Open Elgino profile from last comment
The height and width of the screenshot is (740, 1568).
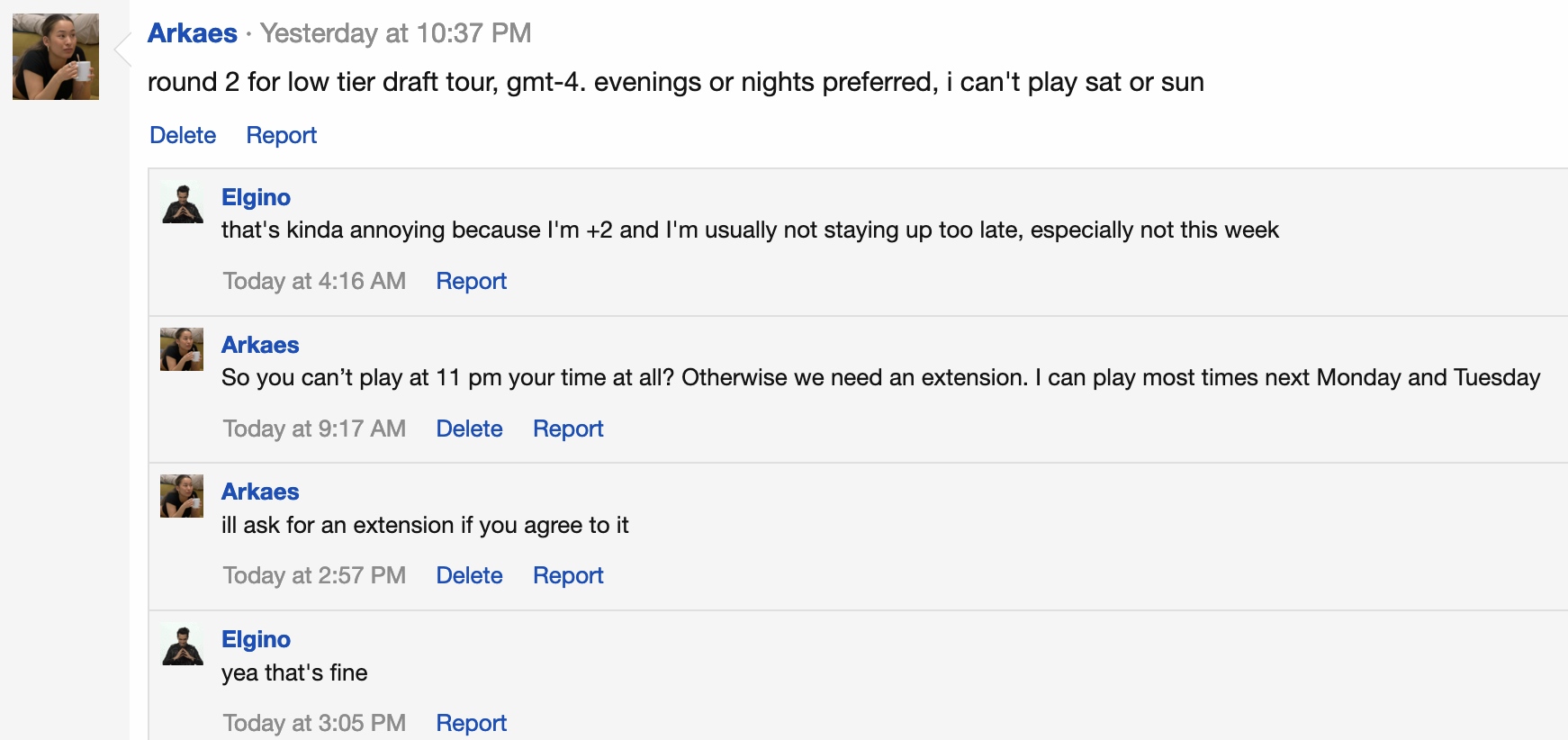tap(257, 639)
